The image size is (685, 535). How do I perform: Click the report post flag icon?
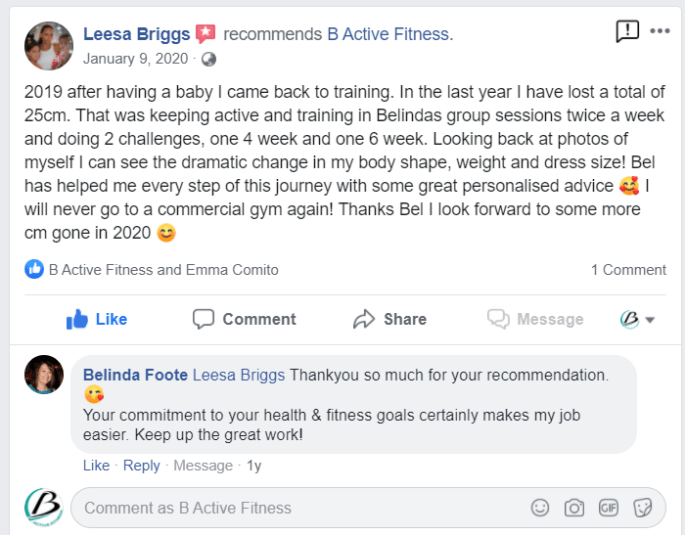pyautogui.click(x=627, y=31)
